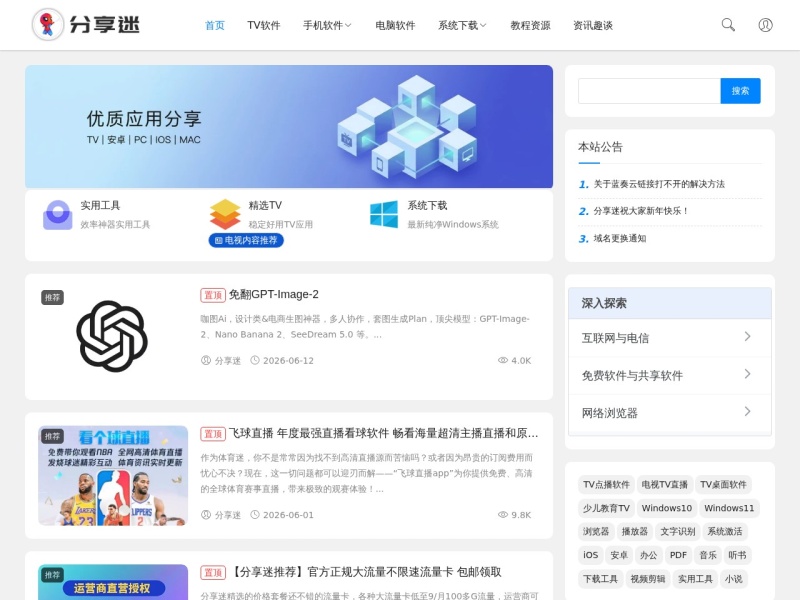The height and width of the screenshot is (600, 800).
Task: Open article title 免翻GPT-Image-2
Action: click(x=273, y=294)
